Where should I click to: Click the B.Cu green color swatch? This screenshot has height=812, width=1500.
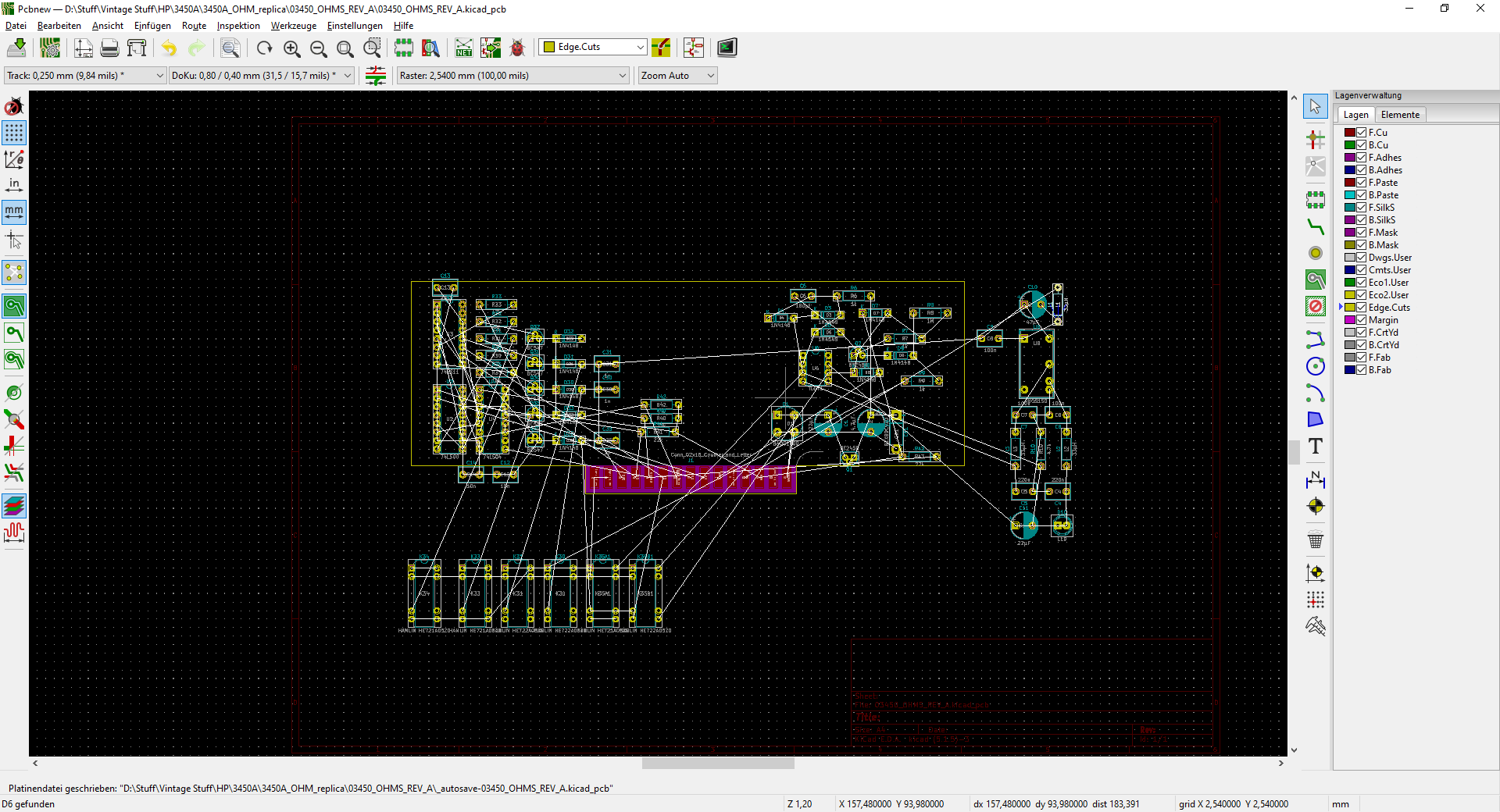point(1349,145)
